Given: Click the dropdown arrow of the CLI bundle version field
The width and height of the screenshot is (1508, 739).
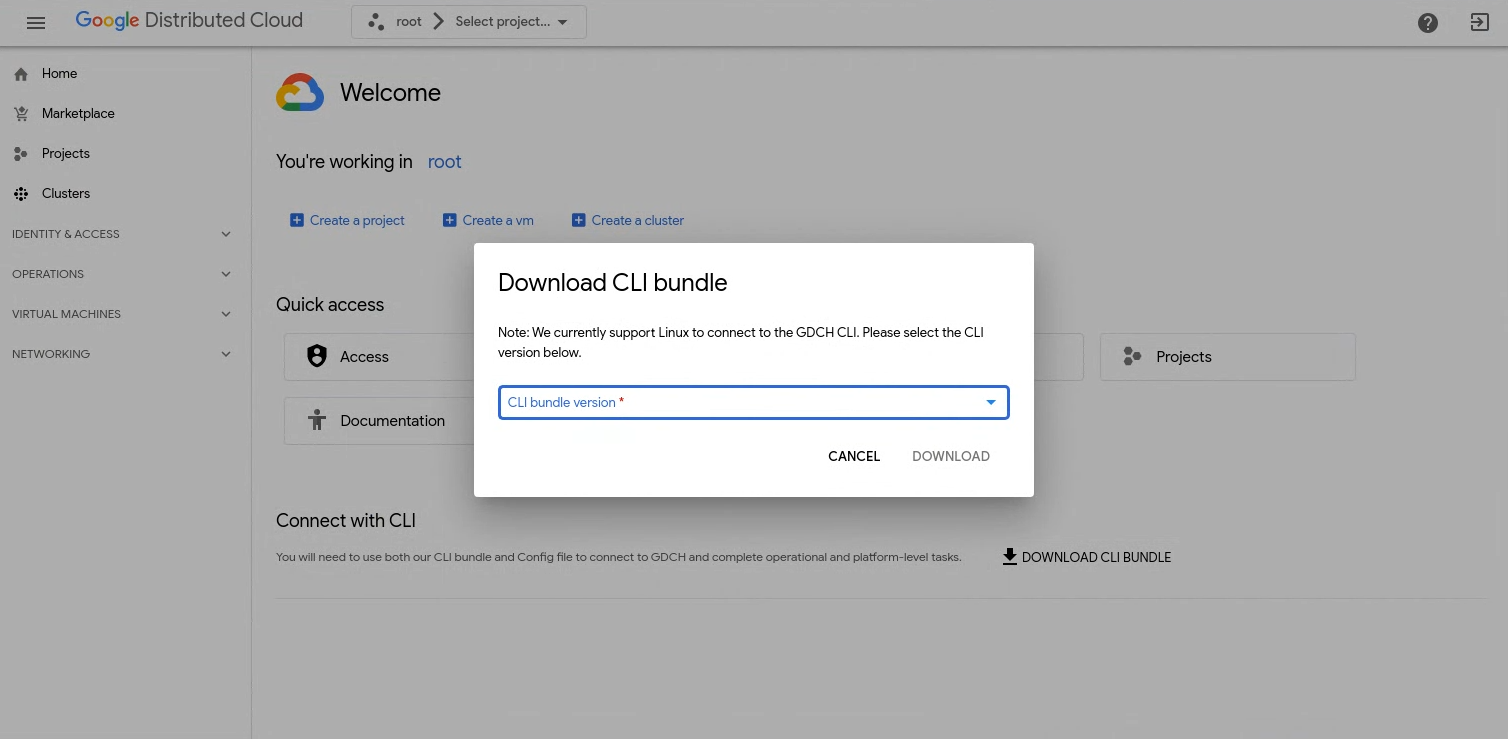Looking at the screenshot, I should pyautogui.click(x=991, y=402).
